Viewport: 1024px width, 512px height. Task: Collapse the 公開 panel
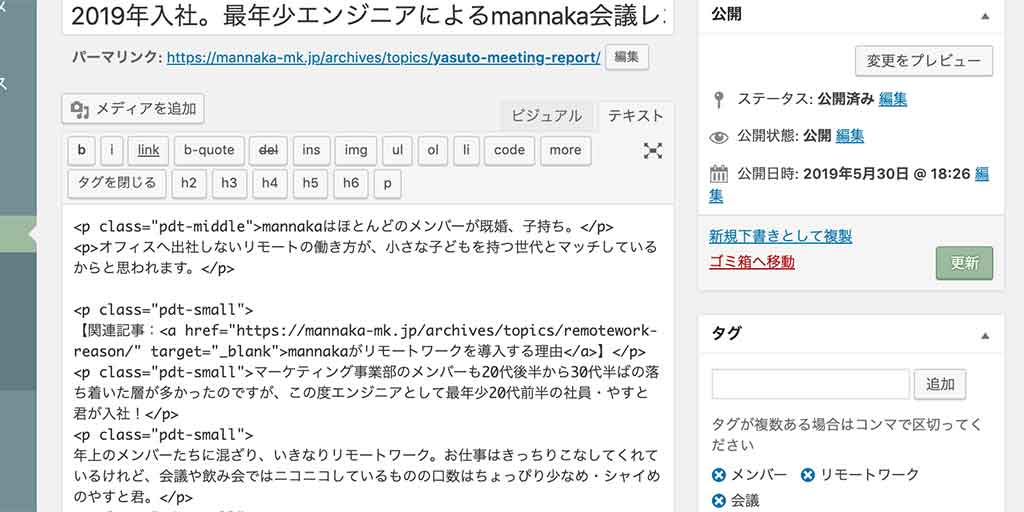(984, 16)
